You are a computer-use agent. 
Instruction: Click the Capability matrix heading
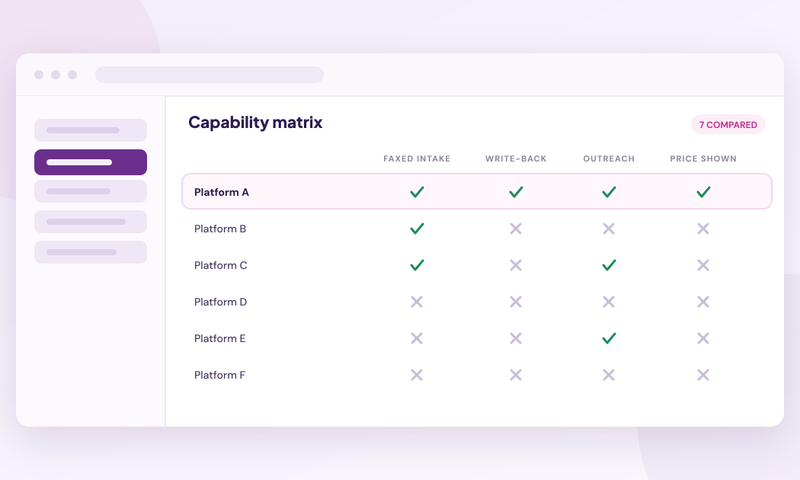(255, 122)
